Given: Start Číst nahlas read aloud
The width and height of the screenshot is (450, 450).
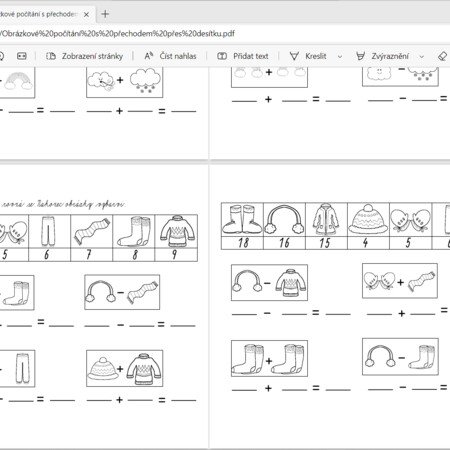Looking at the screenshot, I should (170, 56).
